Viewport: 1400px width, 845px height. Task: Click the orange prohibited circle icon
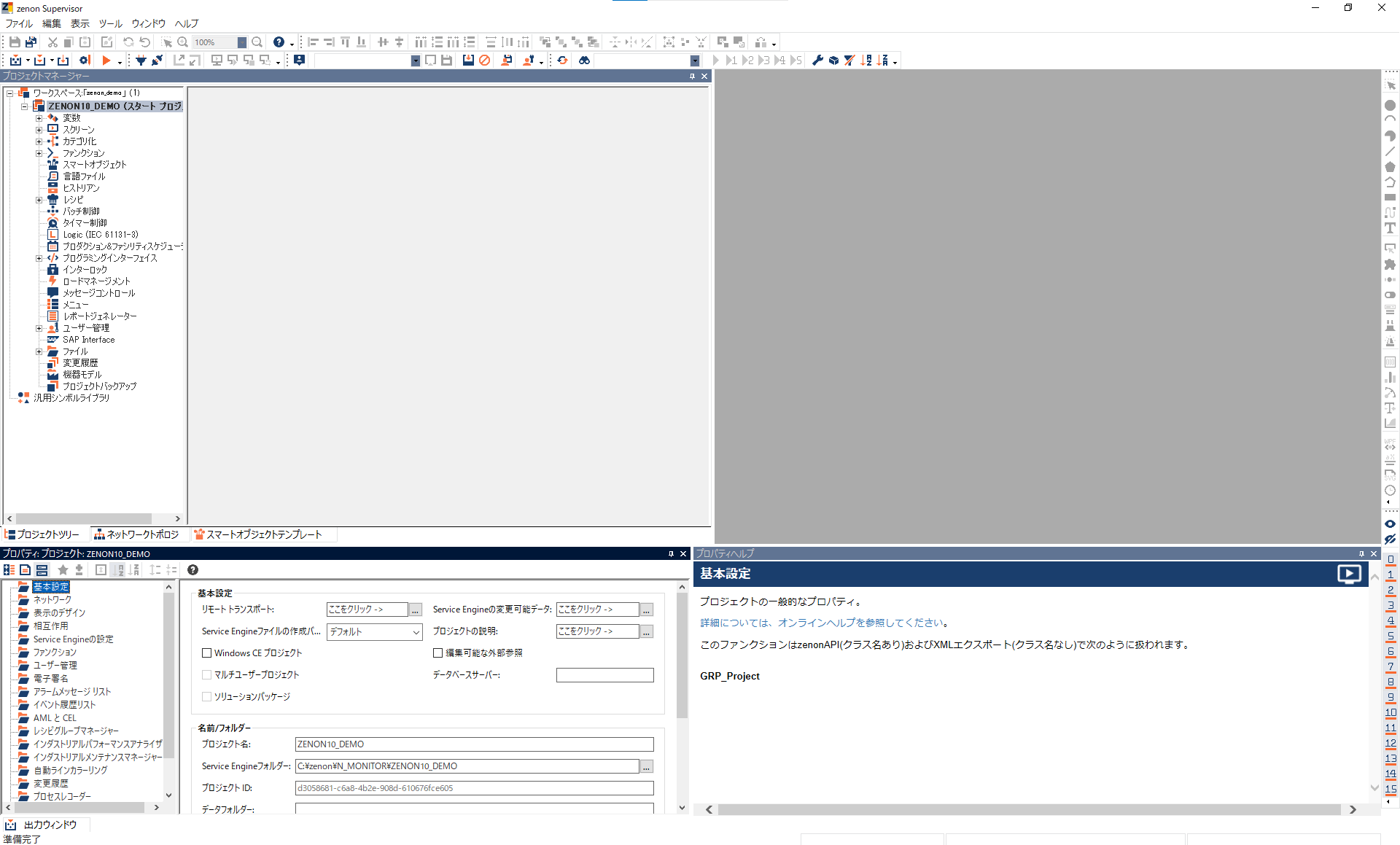point(484,61)
